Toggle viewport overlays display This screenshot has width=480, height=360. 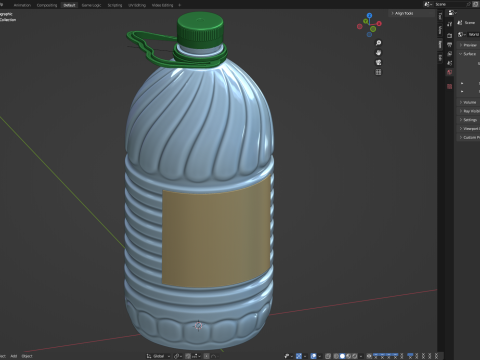click(314, 356)
